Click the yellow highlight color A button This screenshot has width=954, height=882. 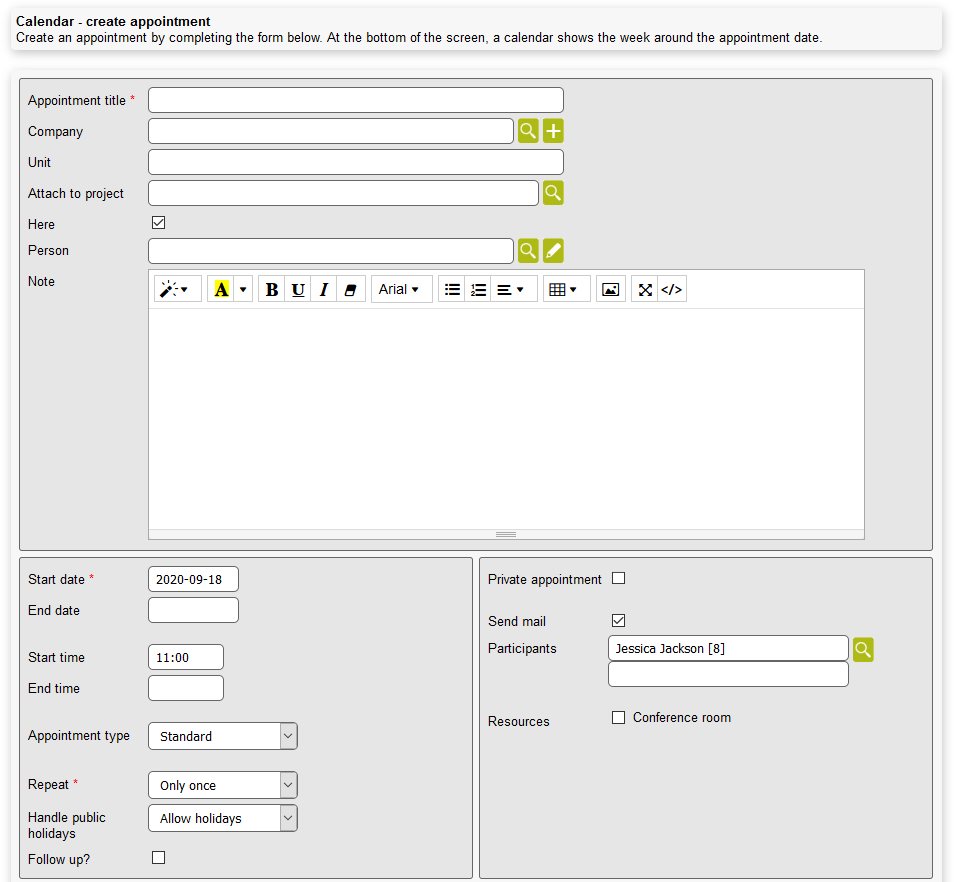(x=221, y=289)
